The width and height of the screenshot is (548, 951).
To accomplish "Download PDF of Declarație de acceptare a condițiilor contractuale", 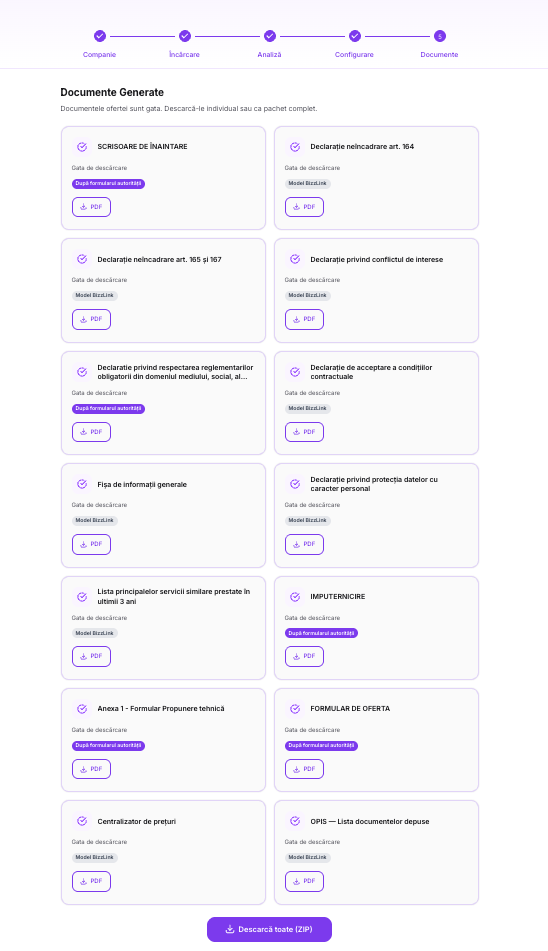I will (304, 432).
